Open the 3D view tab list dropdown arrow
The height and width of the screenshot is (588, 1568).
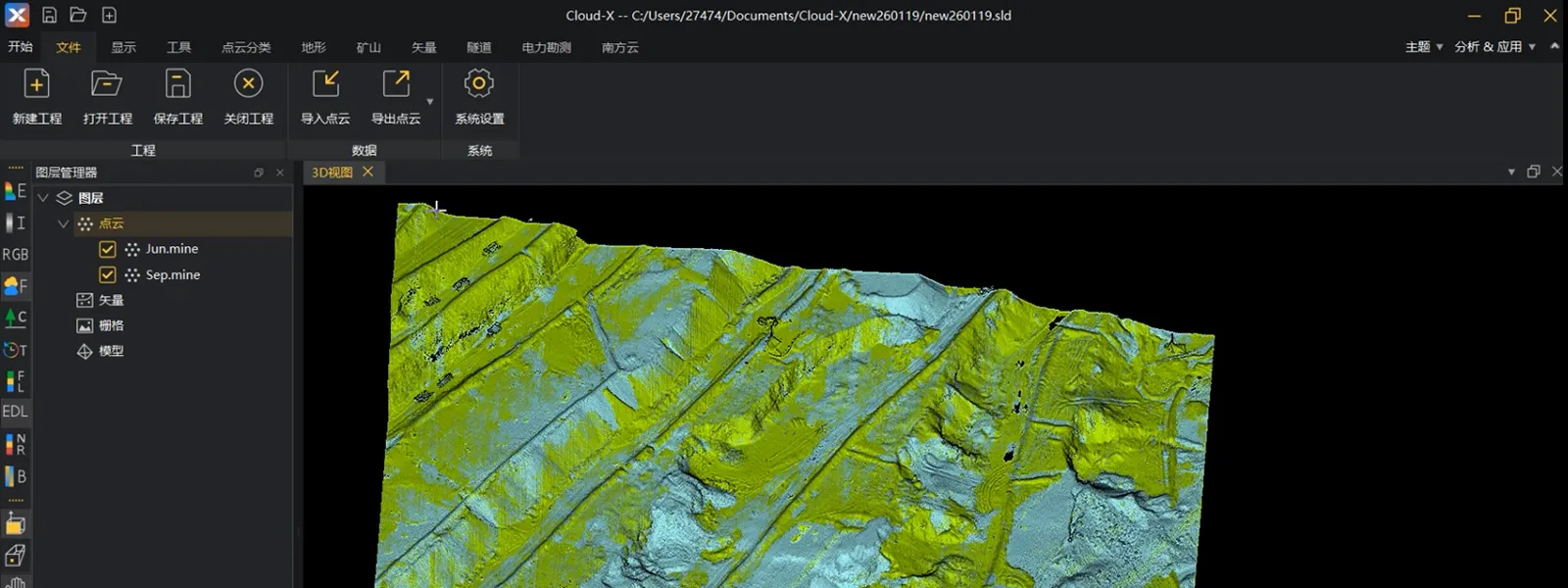point(1511,171)
